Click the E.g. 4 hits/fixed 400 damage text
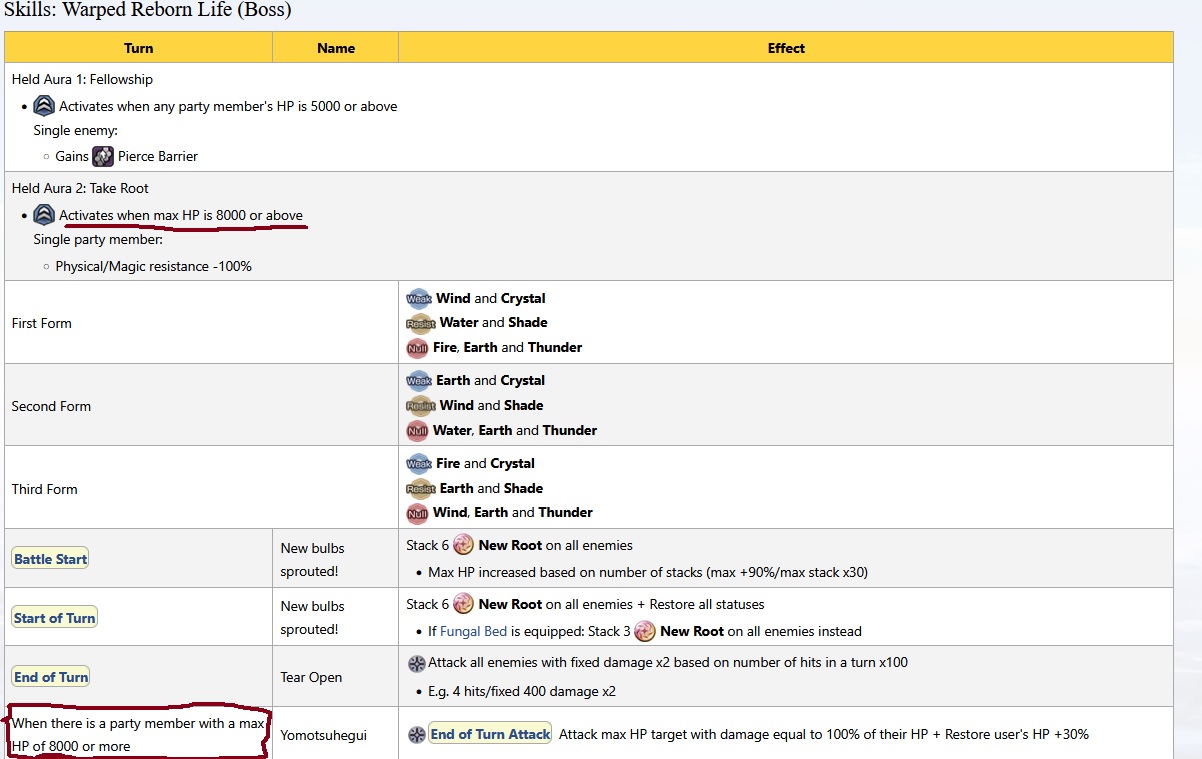Viewport: 1202px width, 759px height. [x=522, y=691]
